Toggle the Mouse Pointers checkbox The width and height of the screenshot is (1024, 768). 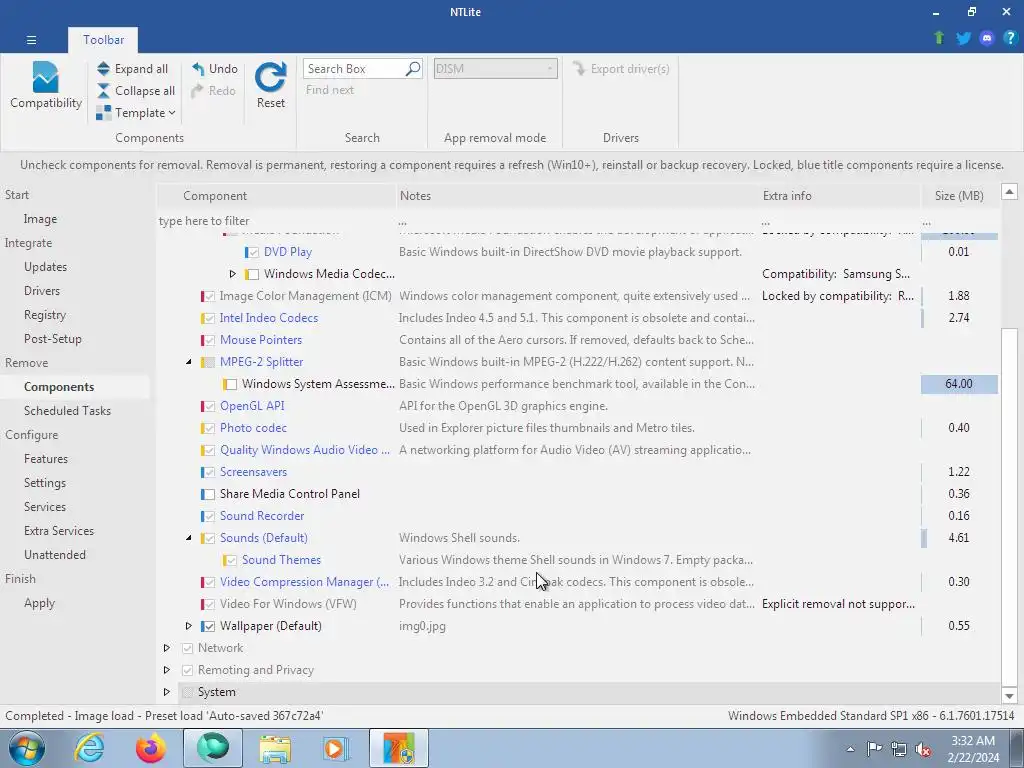click(x=209, y=340)
